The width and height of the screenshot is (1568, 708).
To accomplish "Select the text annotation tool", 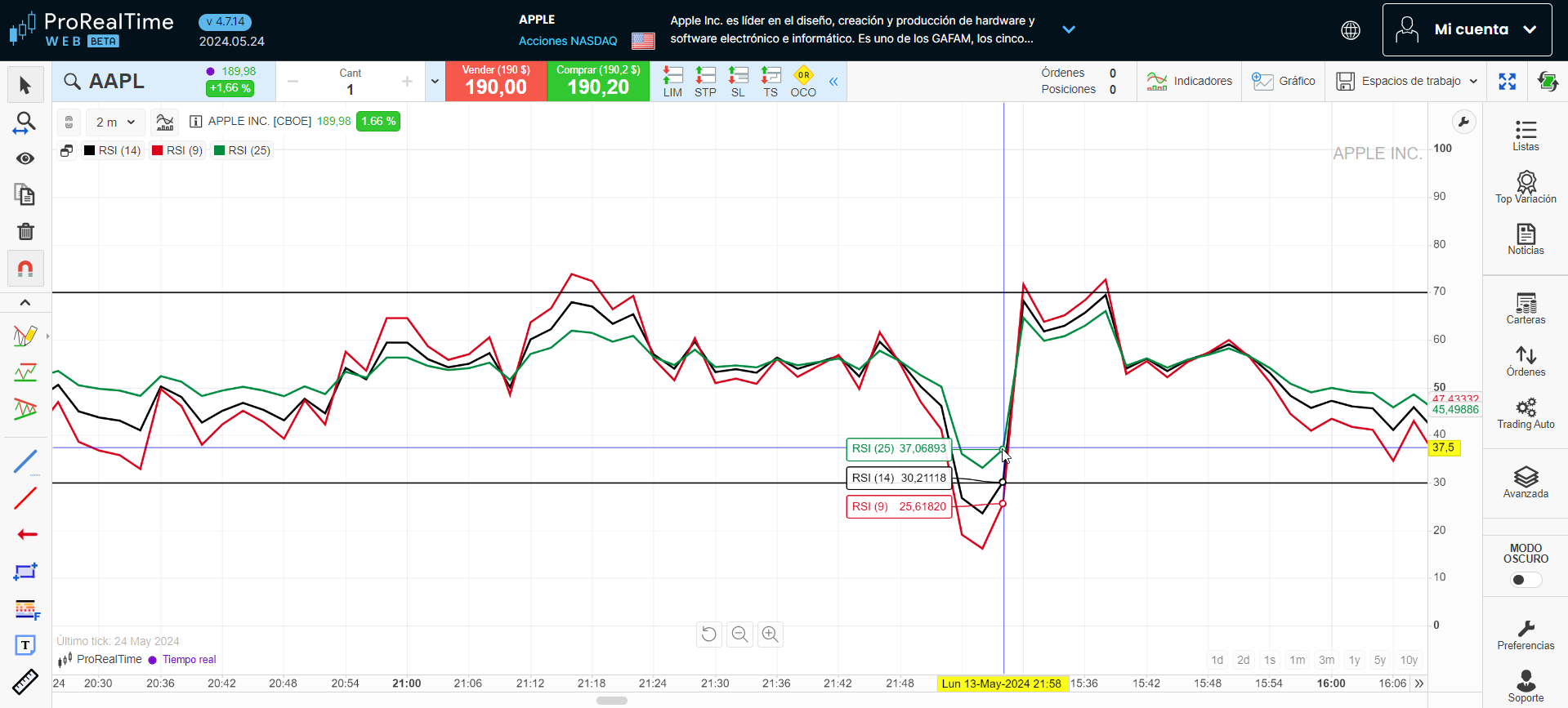I will (25, 645).
